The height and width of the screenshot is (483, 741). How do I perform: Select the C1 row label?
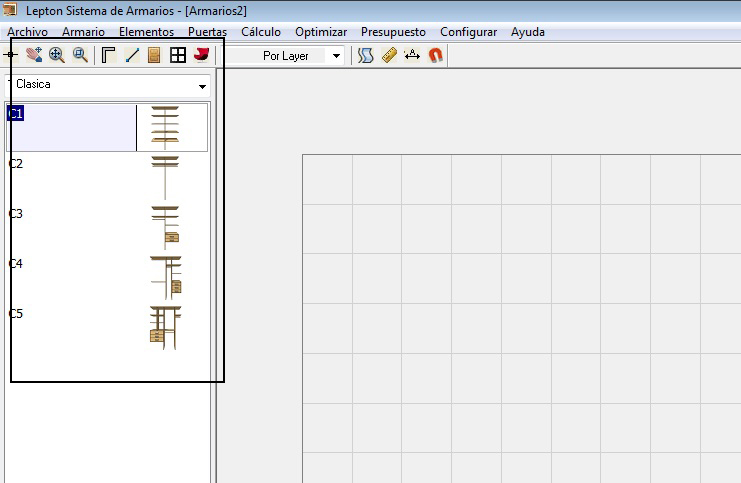pos(16,113)
